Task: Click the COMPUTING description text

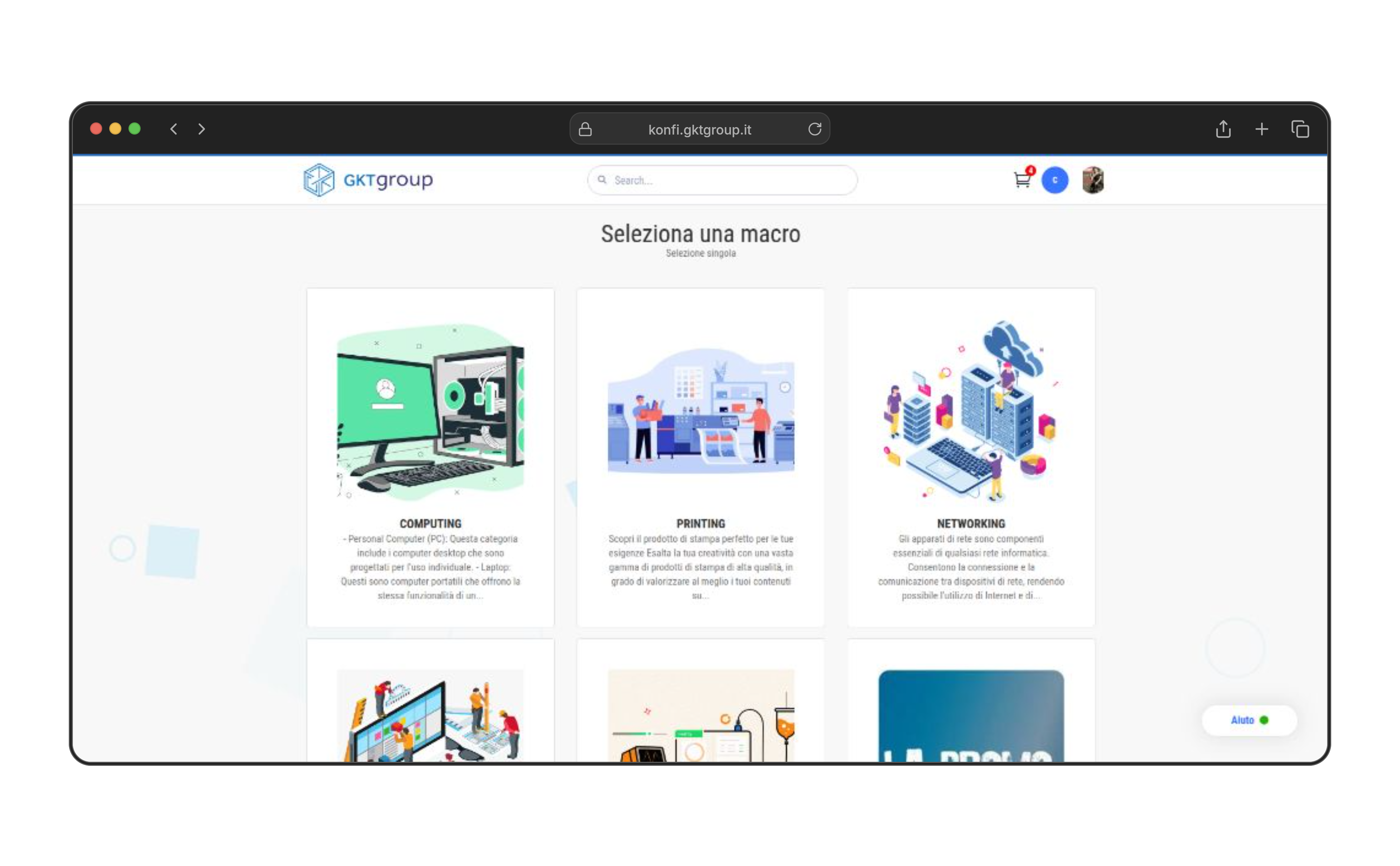Action: coord(430,567)
